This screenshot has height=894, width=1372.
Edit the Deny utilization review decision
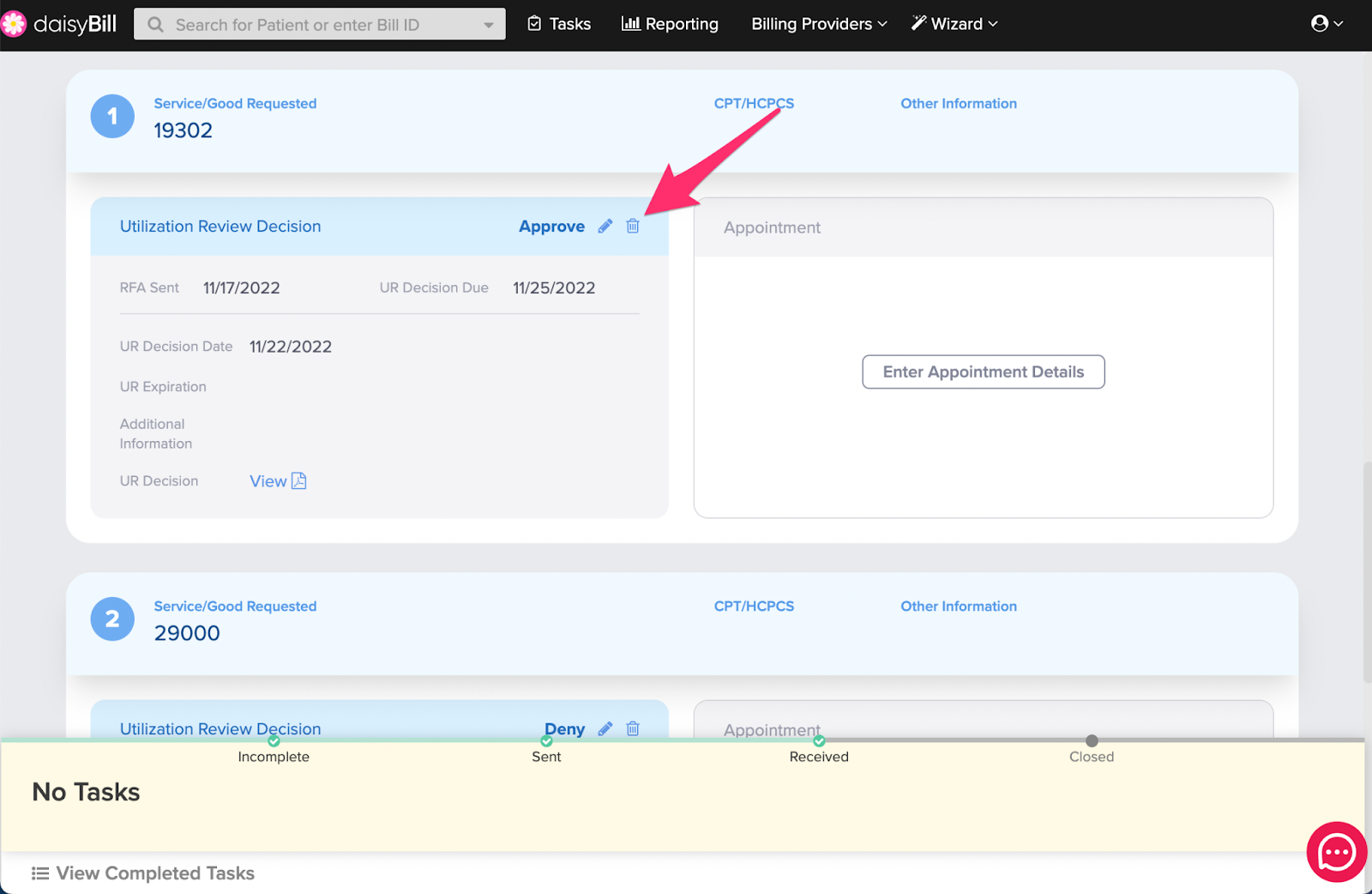(605, 728)
